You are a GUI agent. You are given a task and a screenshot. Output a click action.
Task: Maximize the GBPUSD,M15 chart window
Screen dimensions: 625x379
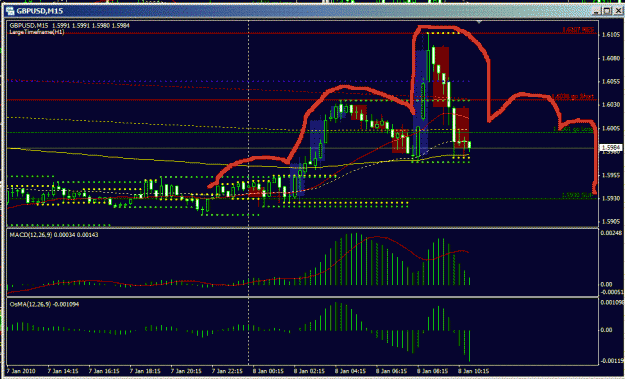click(607, 11)
